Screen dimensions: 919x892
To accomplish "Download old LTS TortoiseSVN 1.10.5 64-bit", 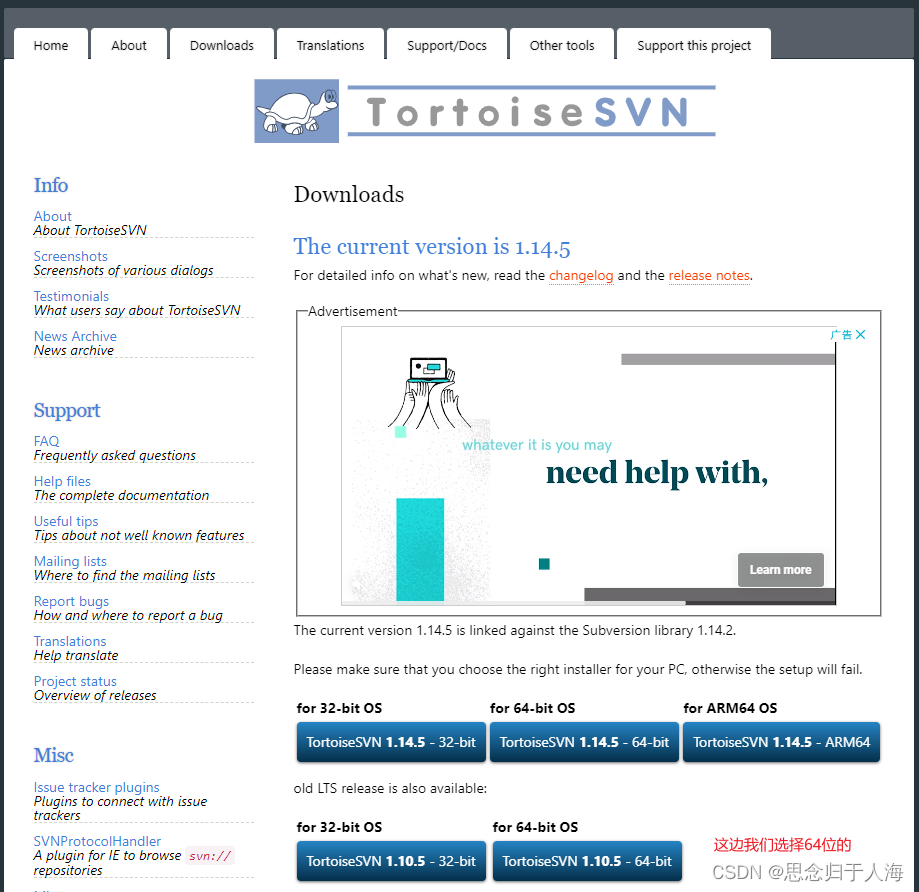I will pos(587,861).
